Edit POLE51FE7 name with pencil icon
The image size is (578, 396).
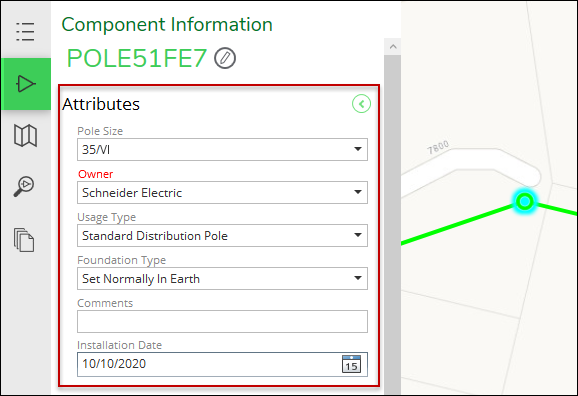[x=225, y=58]
